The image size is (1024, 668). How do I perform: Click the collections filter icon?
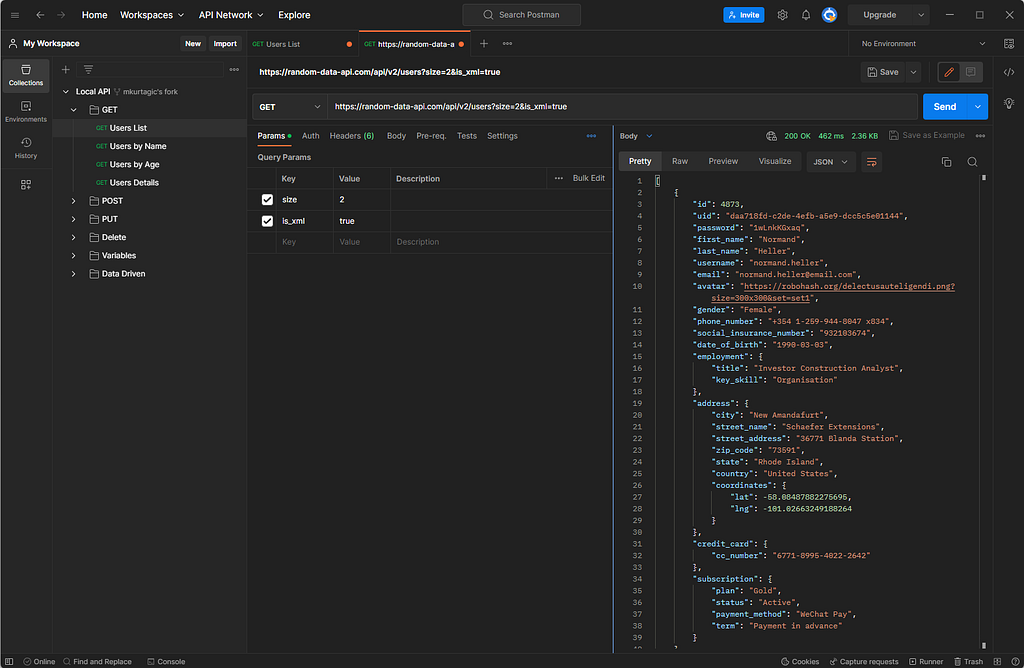pyautogui.click(x=88, y=69)
